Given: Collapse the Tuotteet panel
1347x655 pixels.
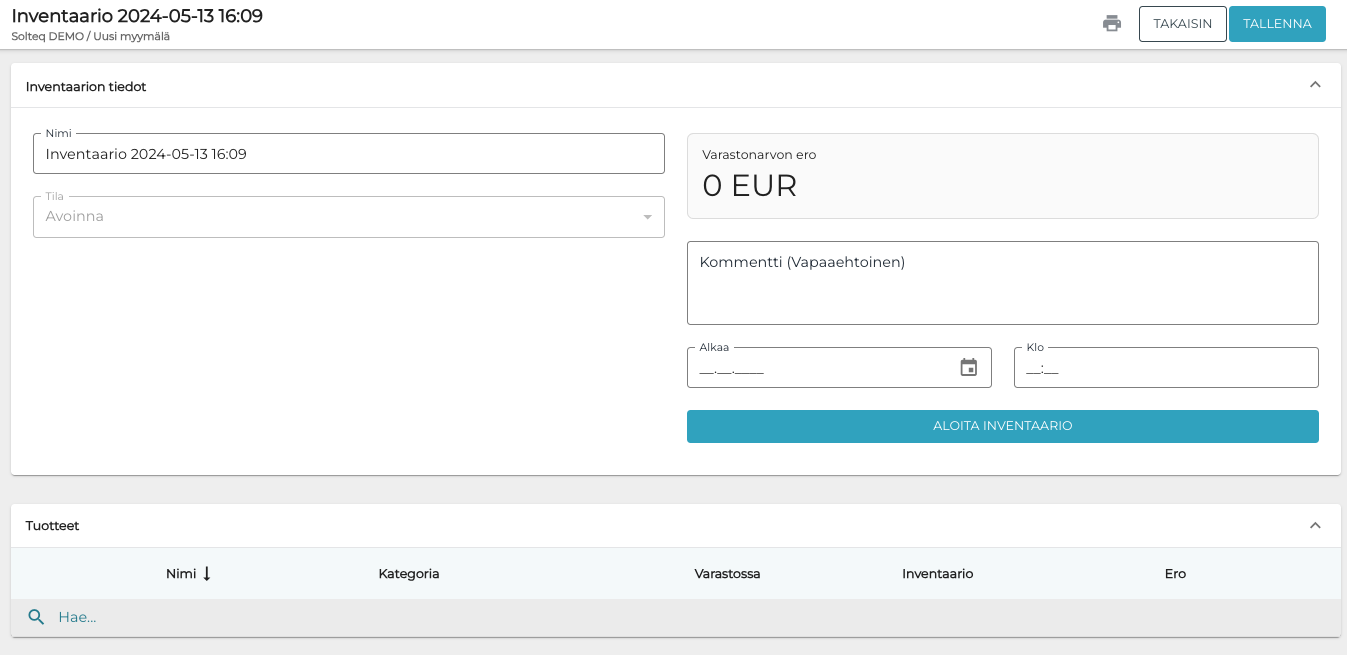Looking at the screenshot, I should point(1315,525).
